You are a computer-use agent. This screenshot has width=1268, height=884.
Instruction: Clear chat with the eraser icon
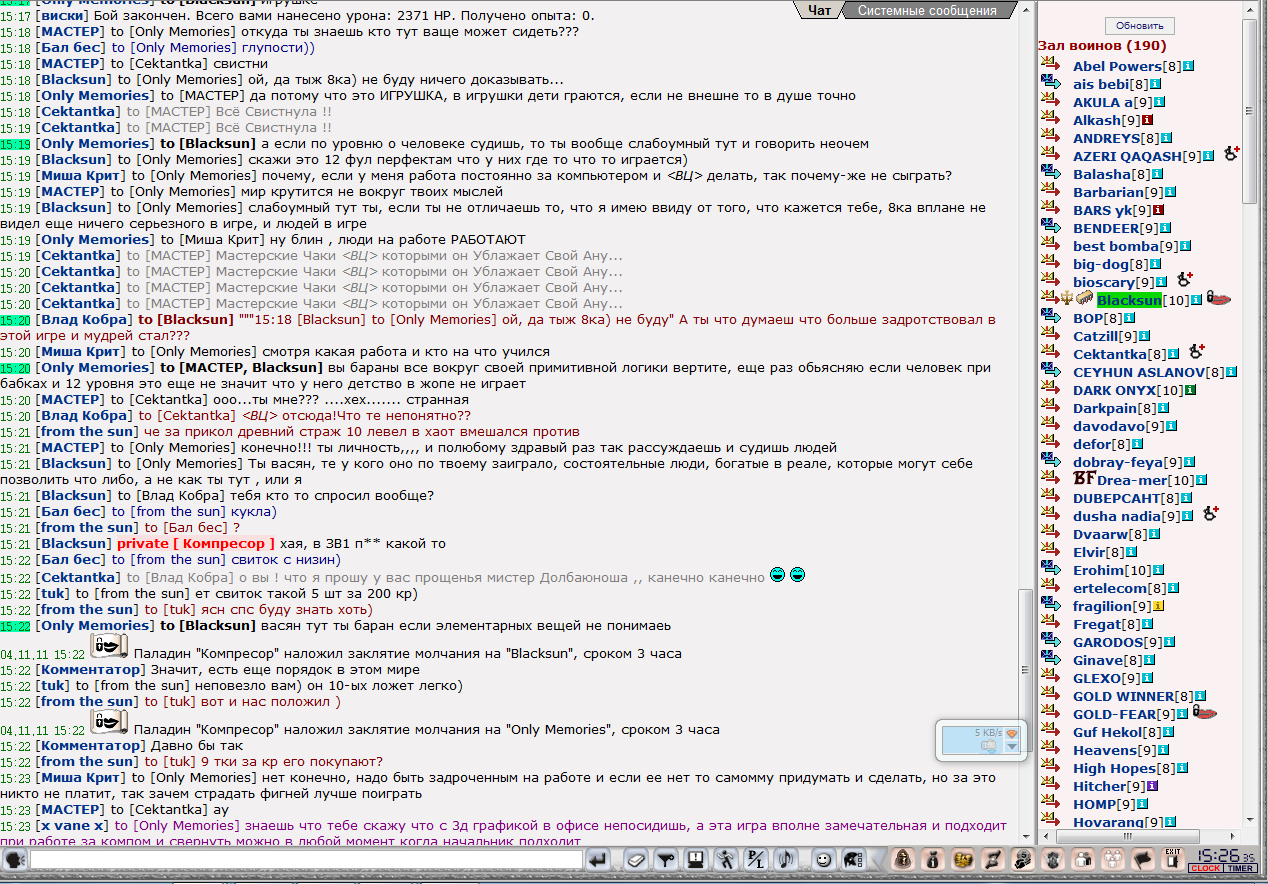click(x=637, y=859)
